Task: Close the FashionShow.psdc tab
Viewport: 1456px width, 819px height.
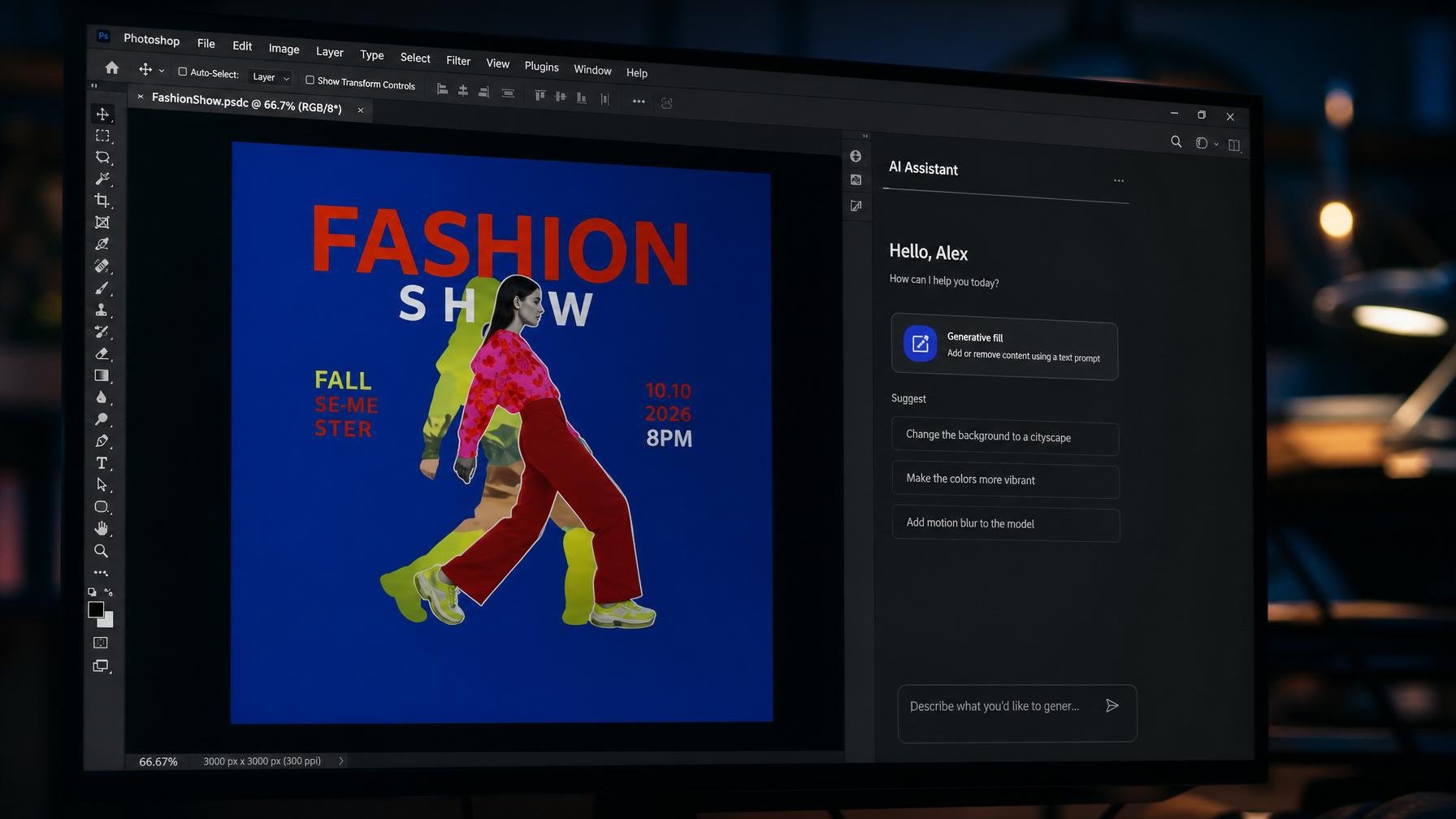Action: [x=361, y=110]
